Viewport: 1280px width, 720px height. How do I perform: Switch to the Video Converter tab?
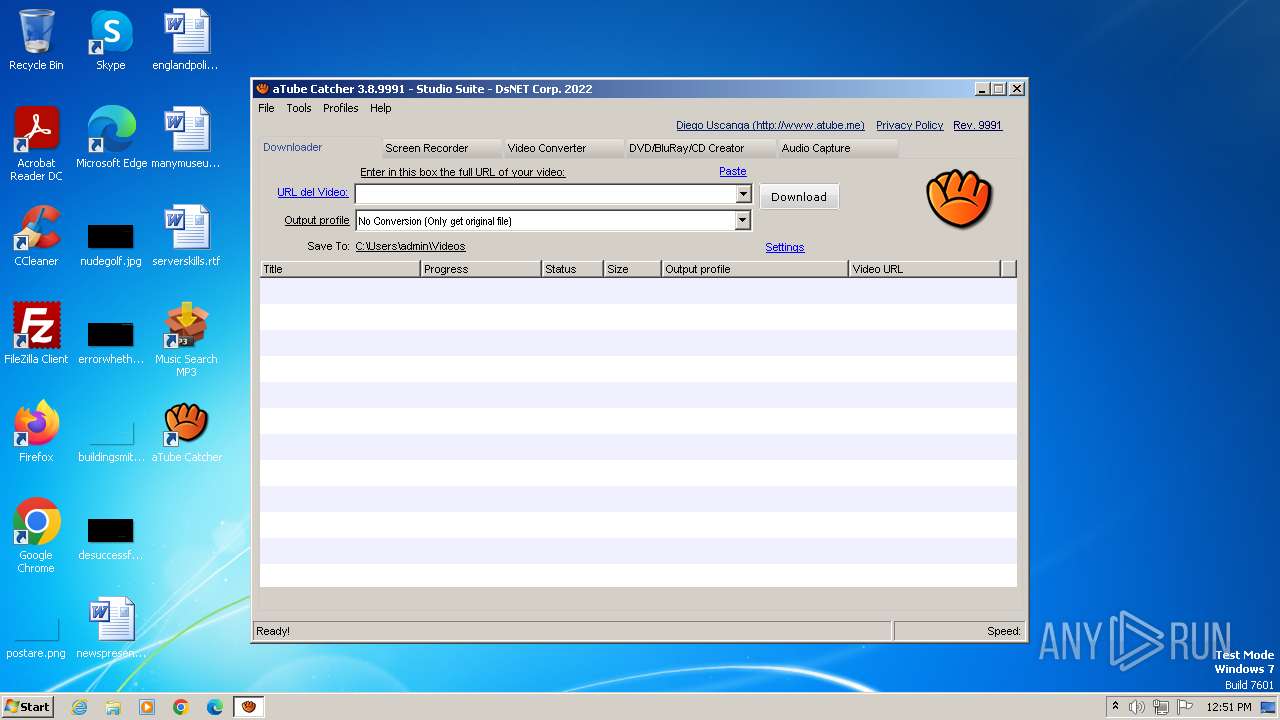(x=563, y=148)
